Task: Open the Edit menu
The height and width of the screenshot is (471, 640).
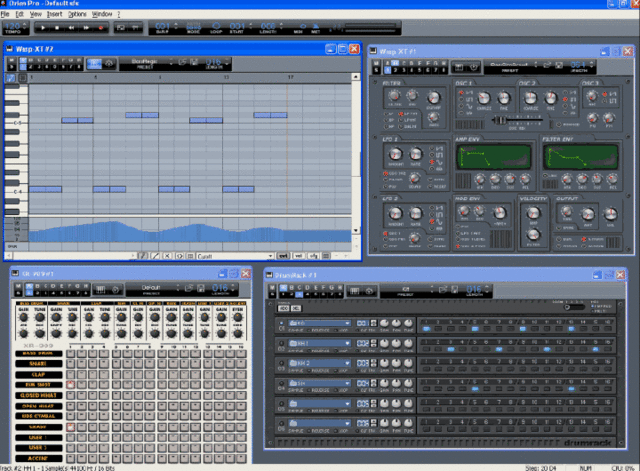Action: [x=19, y=14]
